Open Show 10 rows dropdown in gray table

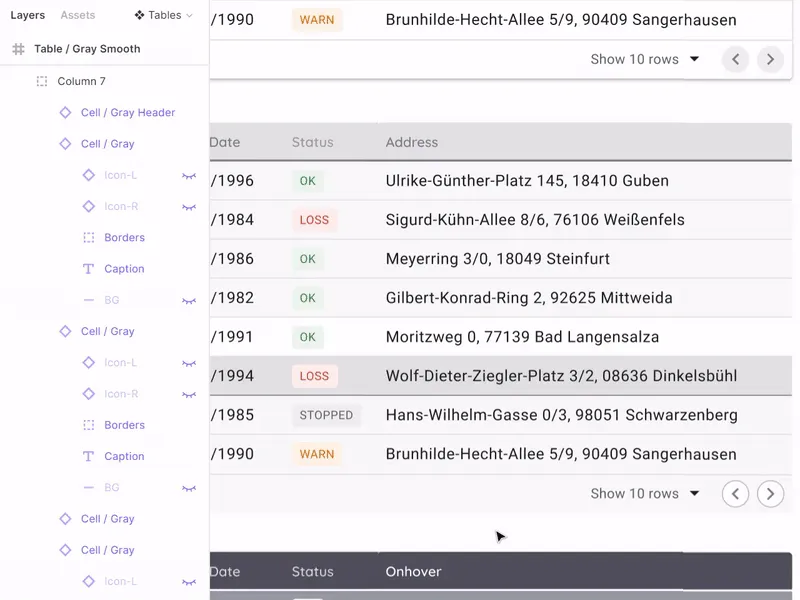coord(645,493)
